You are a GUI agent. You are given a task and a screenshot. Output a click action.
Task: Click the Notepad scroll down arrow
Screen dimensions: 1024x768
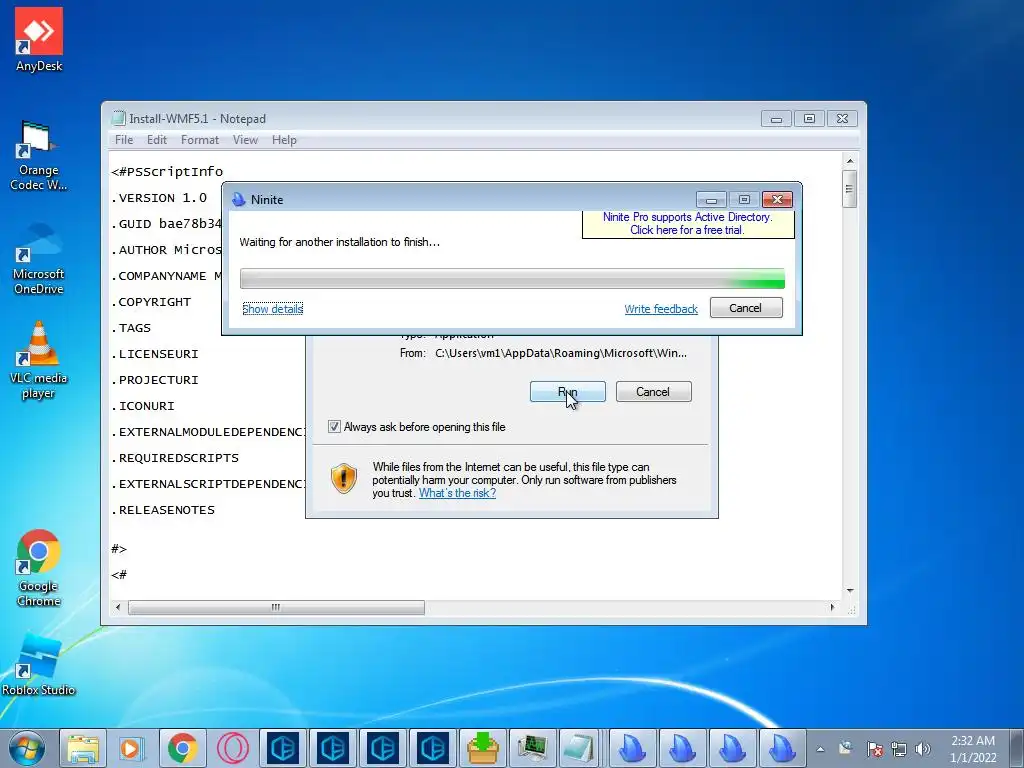pos(850,590)
